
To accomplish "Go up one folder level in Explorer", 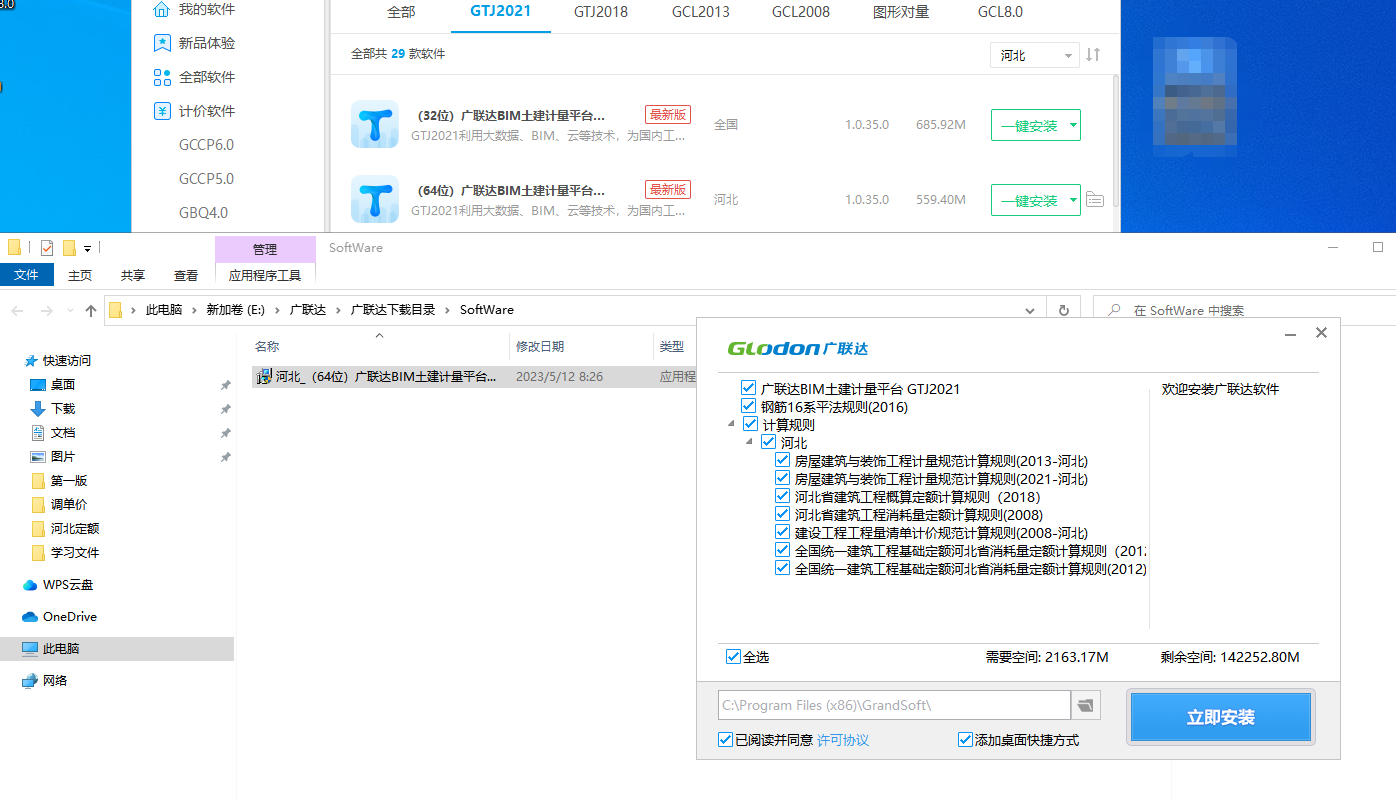I will (91, 311).
